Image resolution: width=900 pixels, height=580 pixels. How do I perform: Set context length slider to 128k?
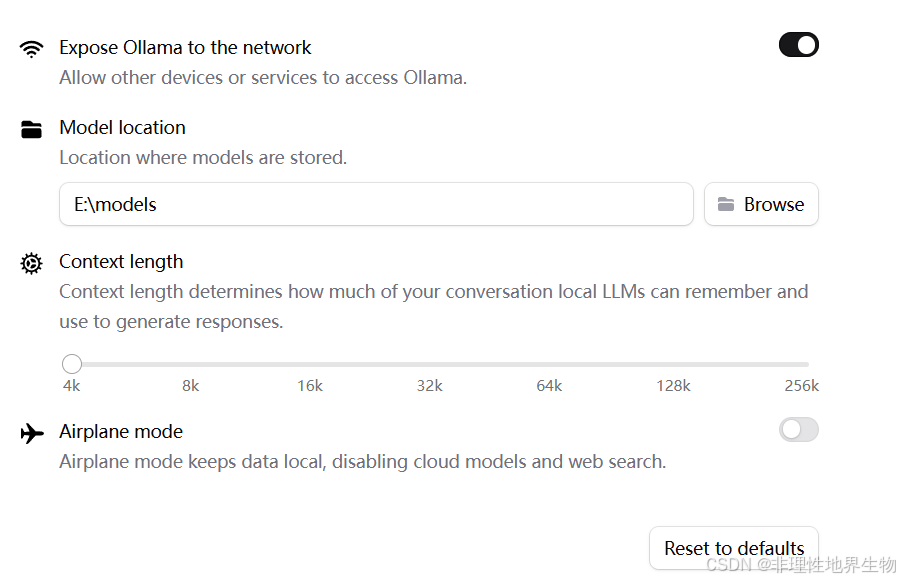673,364
